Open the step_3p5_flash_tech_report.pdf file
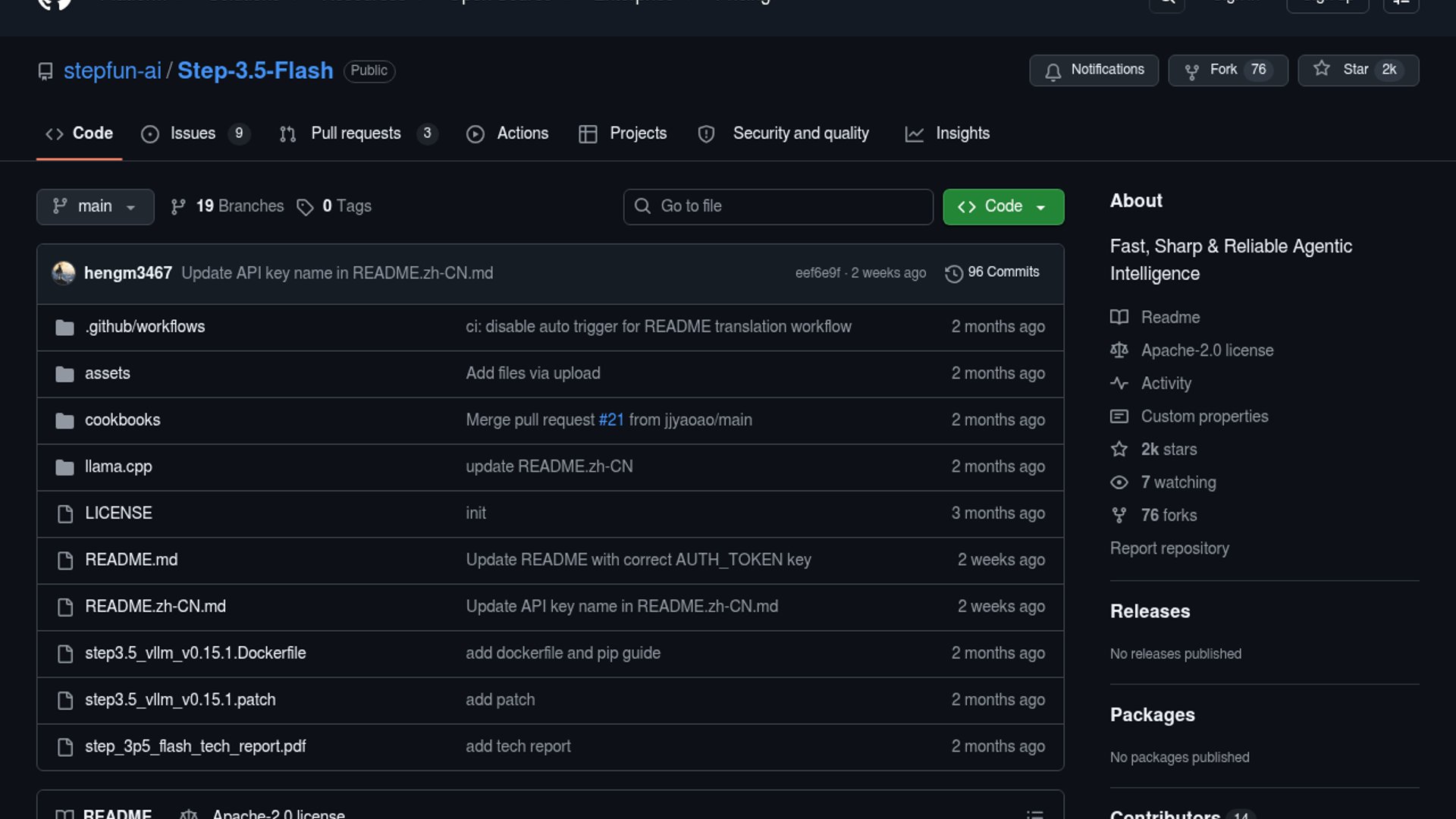The width and height of the screenshot is (1456, 819). [195, 746]
